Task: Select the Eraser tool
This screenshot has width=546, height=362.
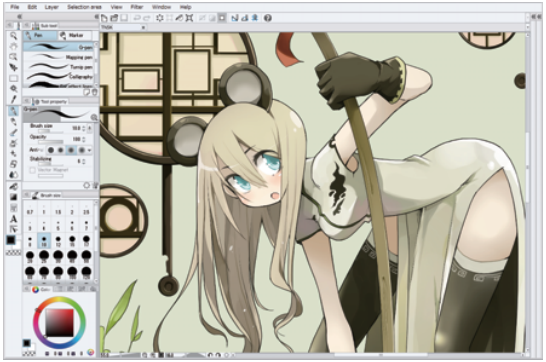Action: tap(14, 164)
